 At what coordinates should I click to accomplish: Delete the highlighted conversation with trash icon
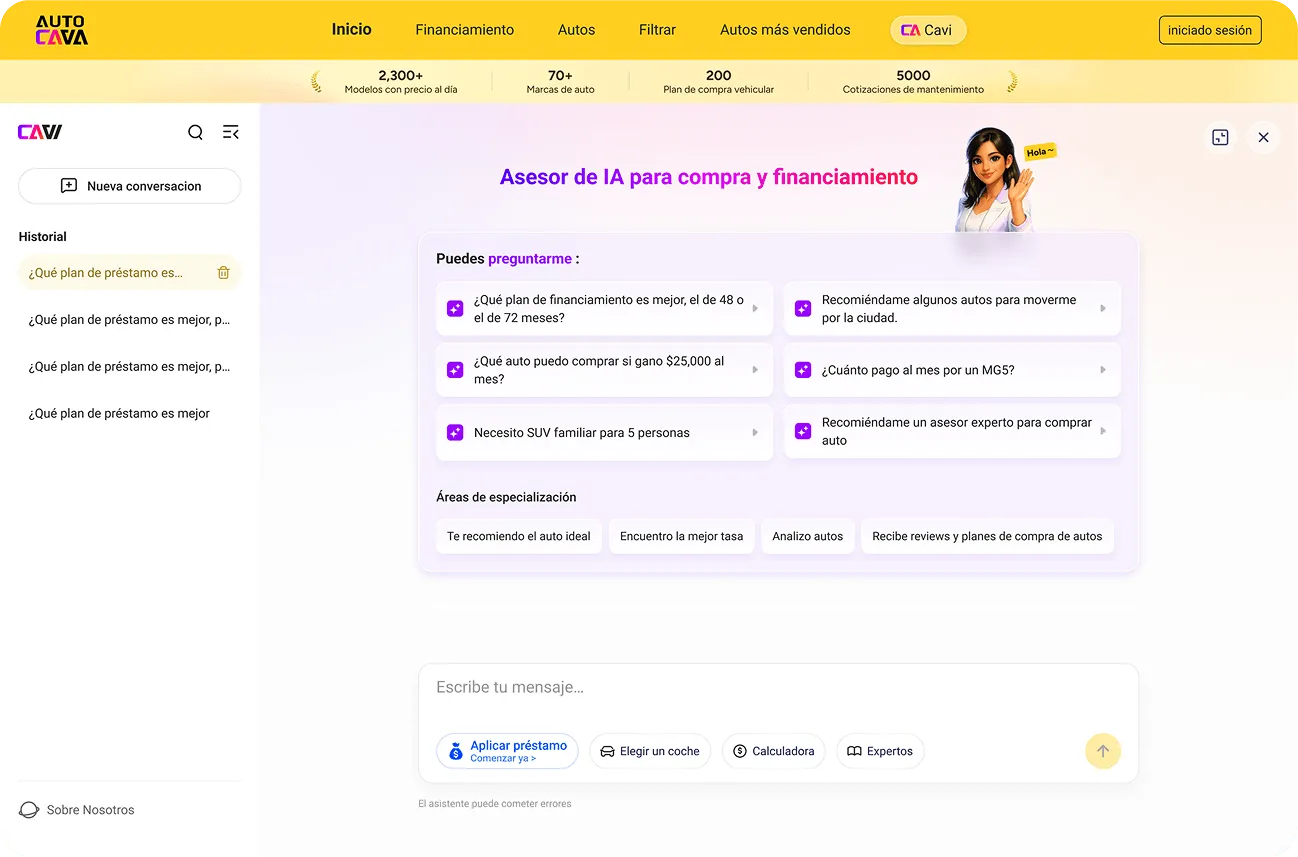pyautogui.click(x=223, y=273)
